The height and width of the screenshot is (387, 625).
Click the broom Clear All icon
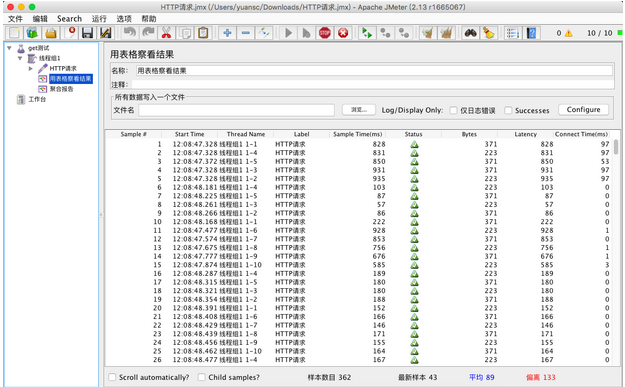coord(446,33)
